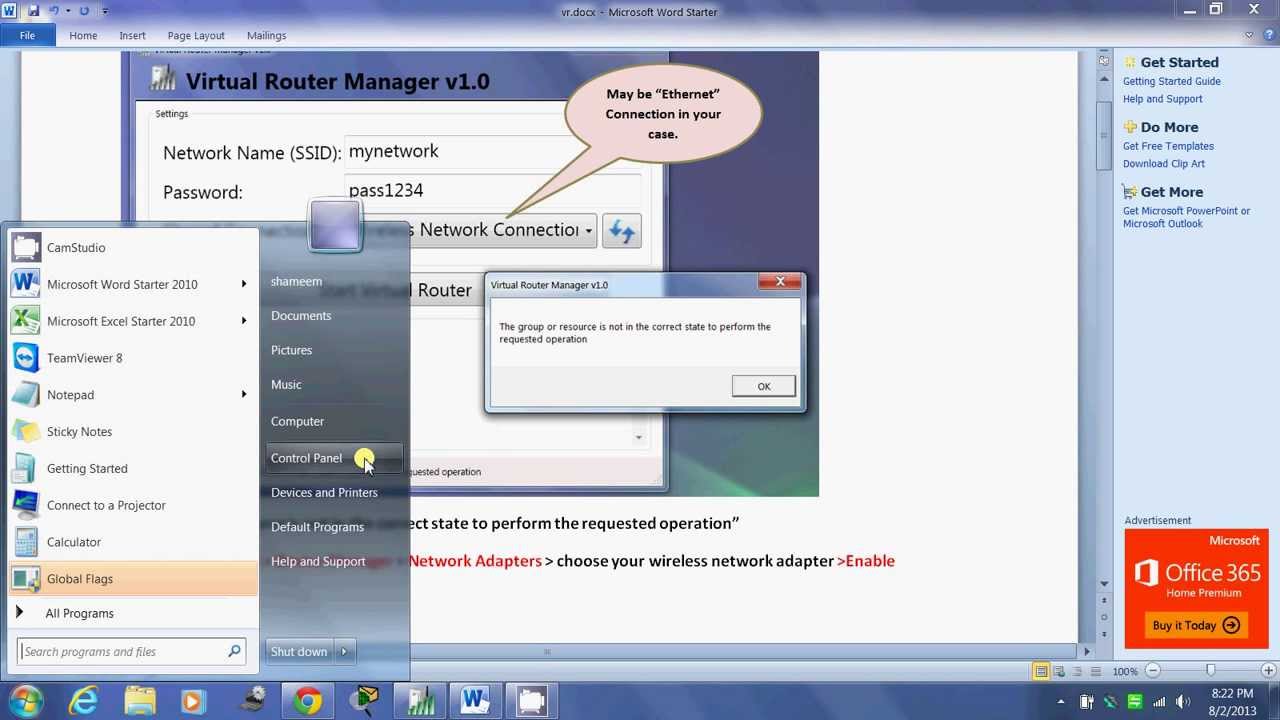
Task: Switch to the Home ribbon tab
Action: (x=83, y=35)
